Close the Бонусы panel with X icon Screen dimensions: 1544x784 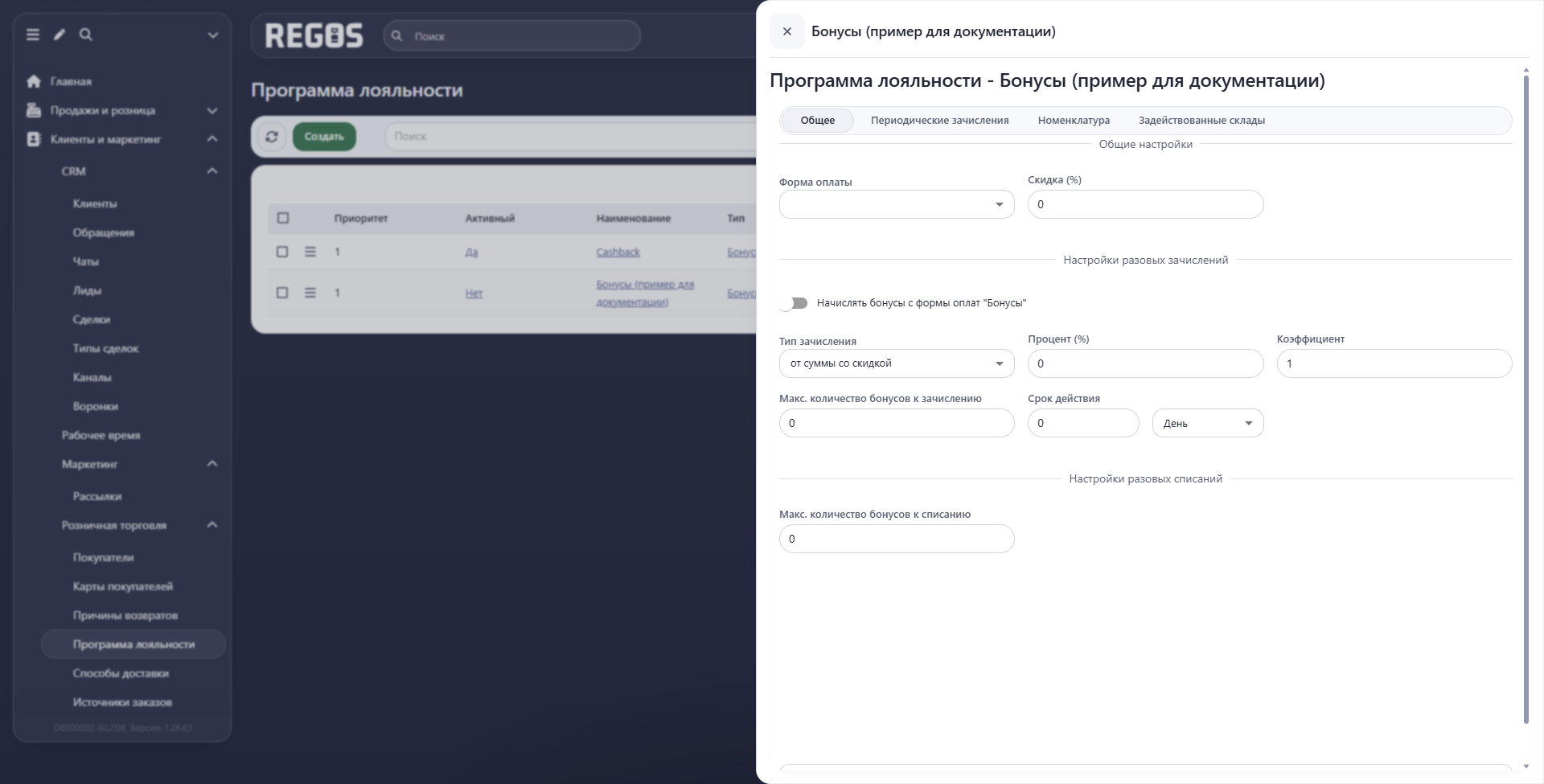[787, 31]
